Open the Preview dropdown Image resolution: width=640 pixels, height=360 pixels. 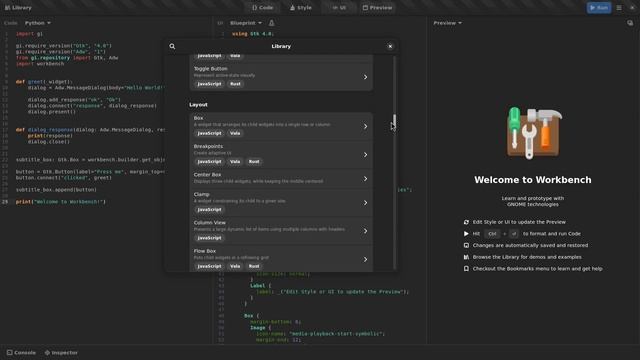click(447, 23)
